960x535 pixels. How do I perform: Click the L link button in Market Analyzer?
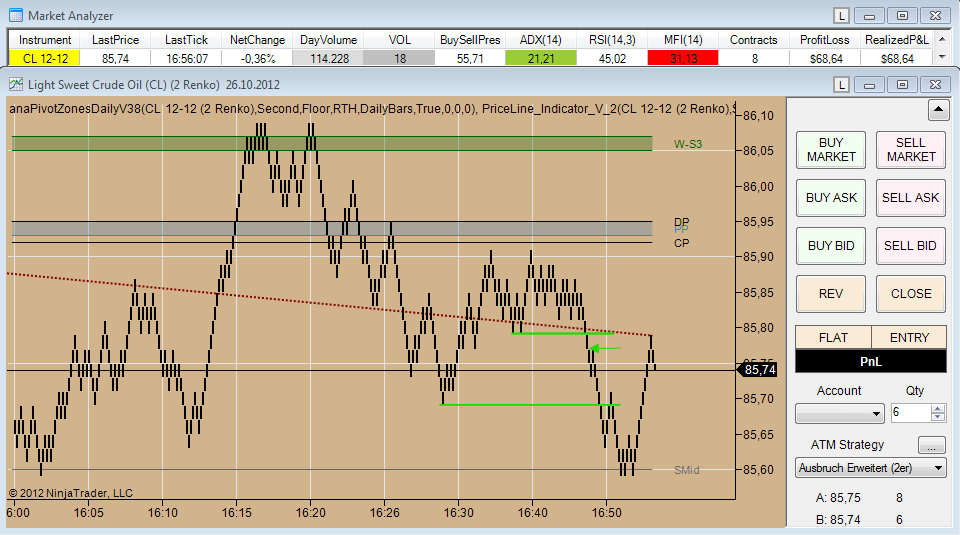point(842,16)
